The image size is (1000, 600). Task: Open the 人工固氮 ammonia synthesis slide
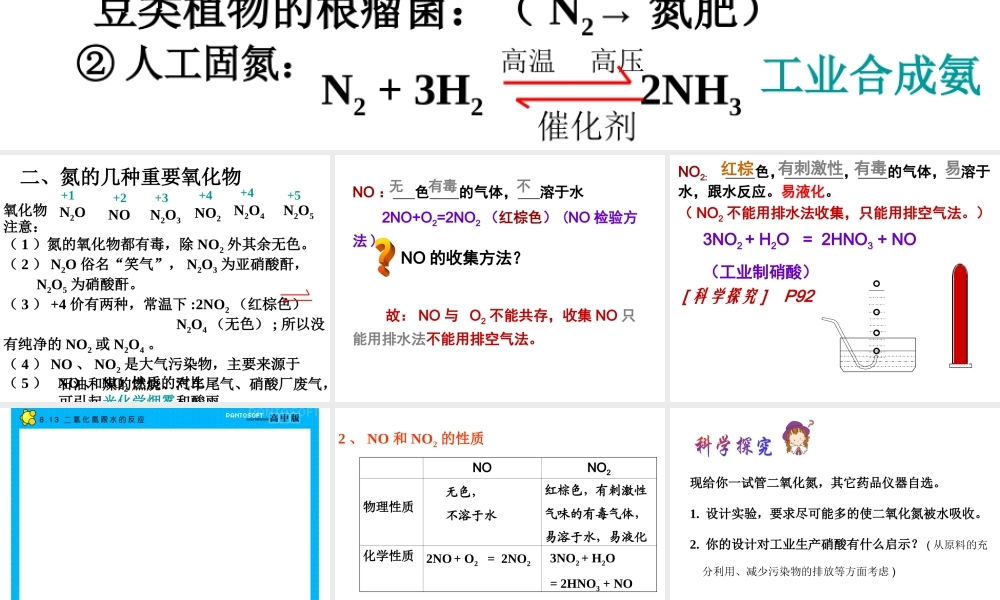tap(500, 73)
